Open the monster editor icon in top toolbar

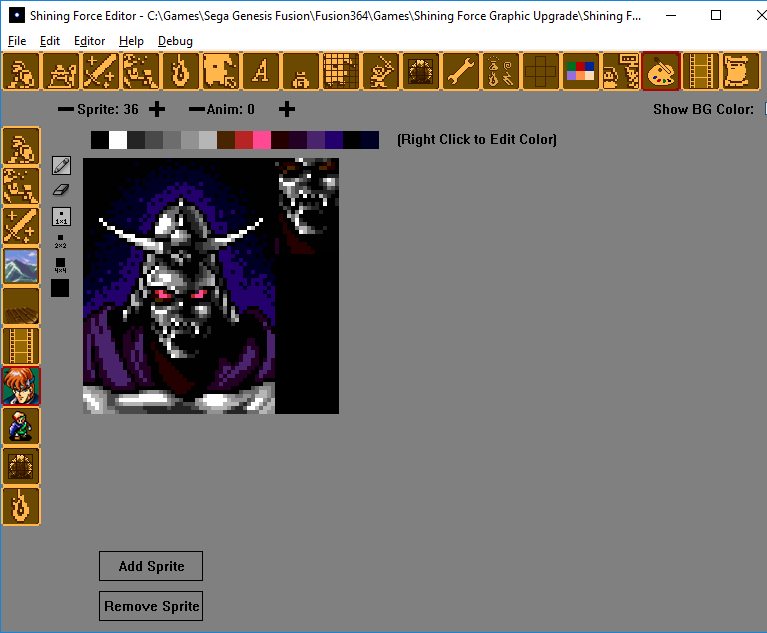(61, 71)
